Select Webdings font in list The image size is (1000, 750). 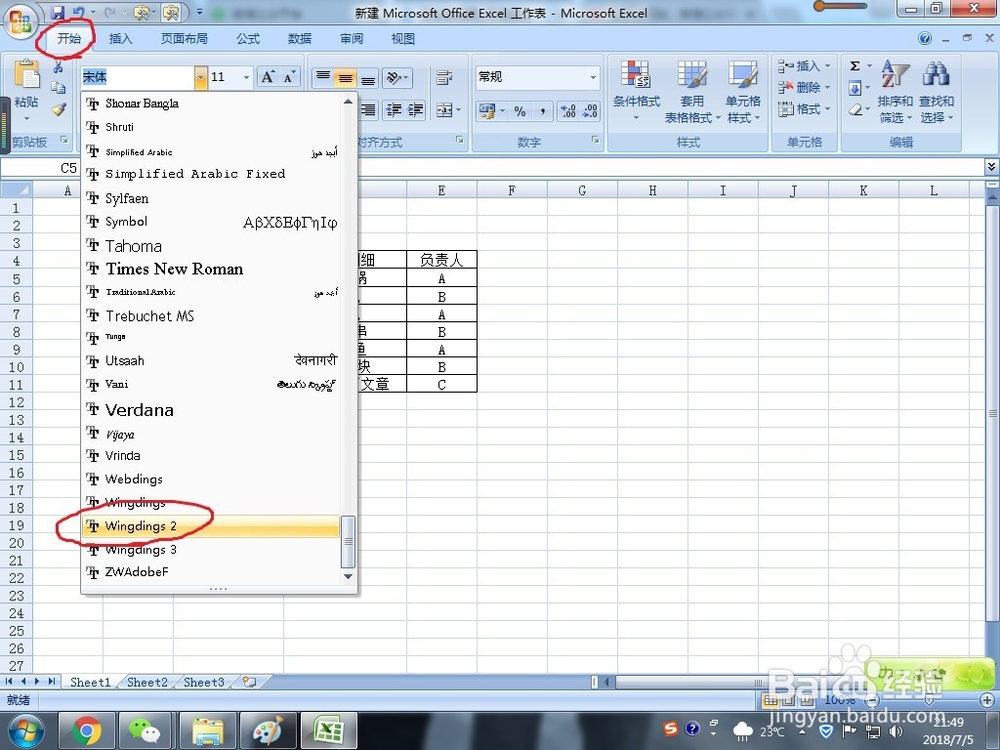211,479
